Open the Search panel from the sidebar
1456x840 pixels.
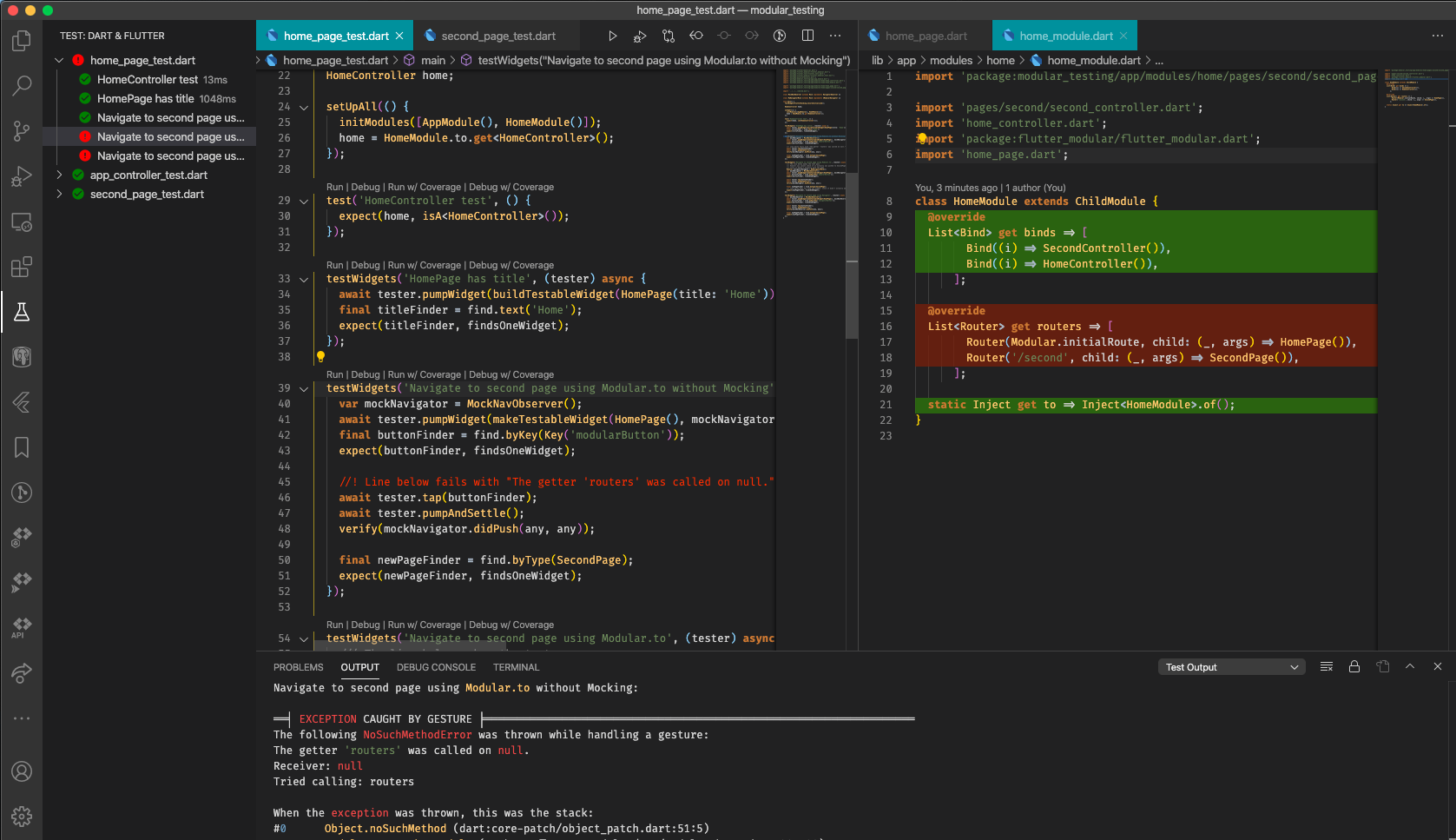point(21,86)
